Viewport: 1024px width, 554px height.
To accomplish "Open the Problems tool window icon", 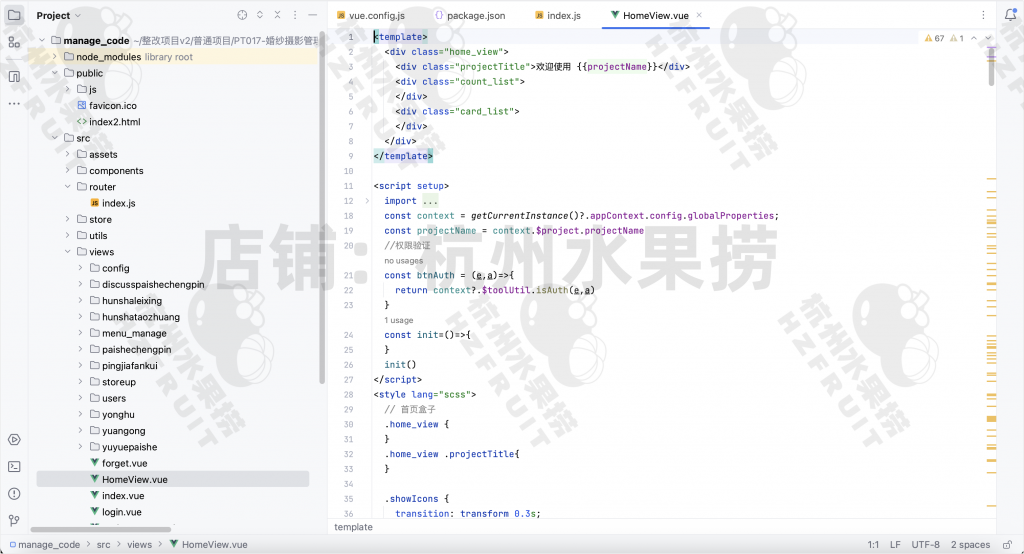I will click(x=14, y=493).
